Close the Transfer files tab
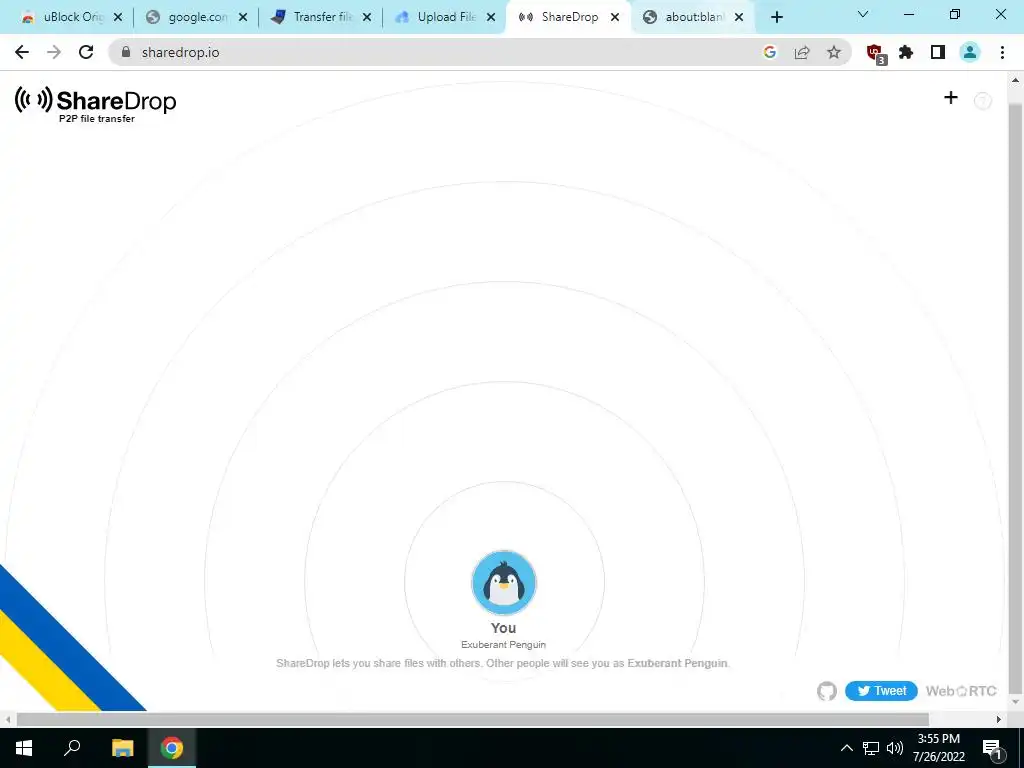The width and height of the screenshot is (1024, 768). click(x=367, y=18)
